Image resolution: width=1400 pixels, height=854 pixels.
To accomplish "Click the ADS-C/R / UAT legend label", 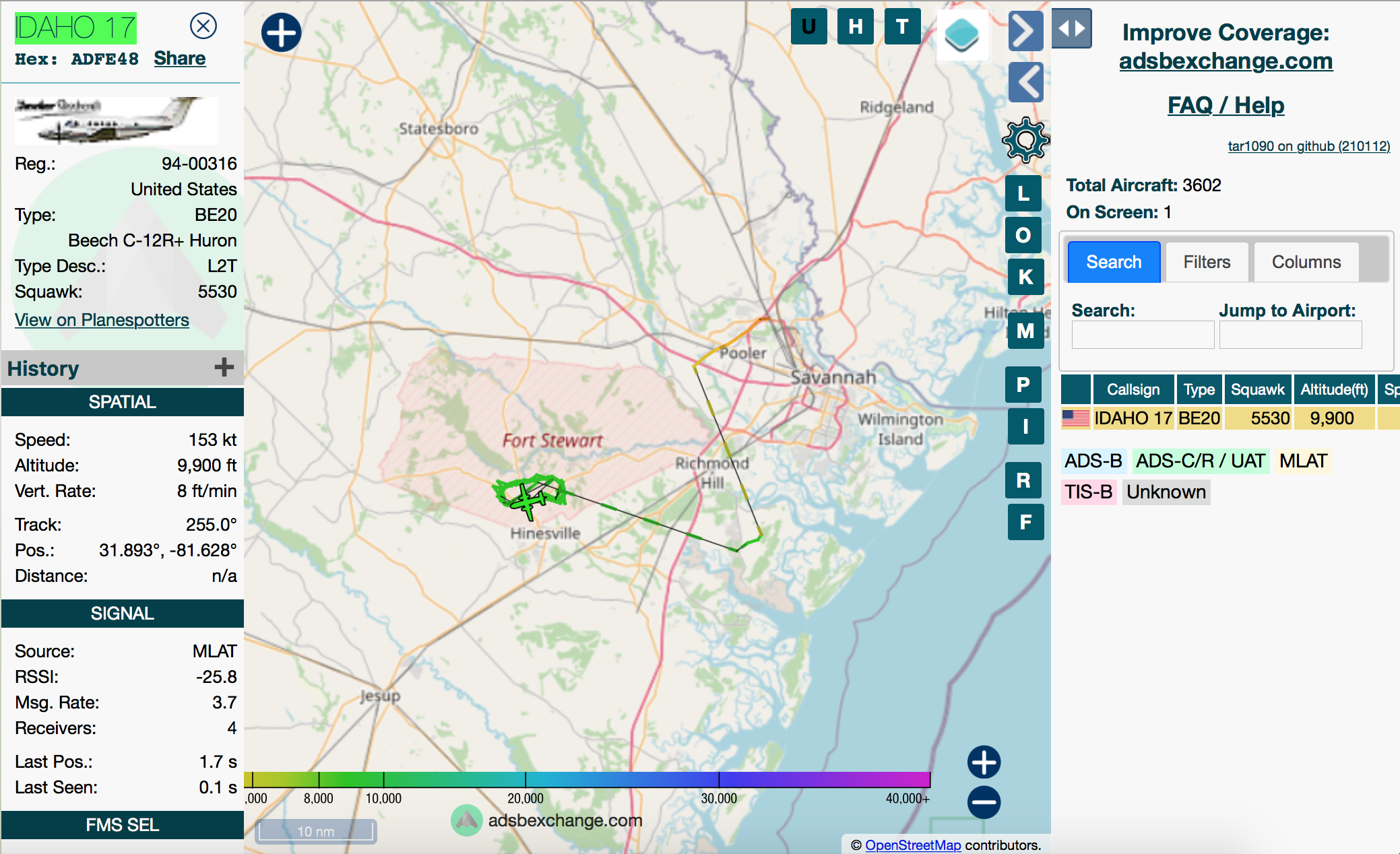I will click(x=1201, y=461).
